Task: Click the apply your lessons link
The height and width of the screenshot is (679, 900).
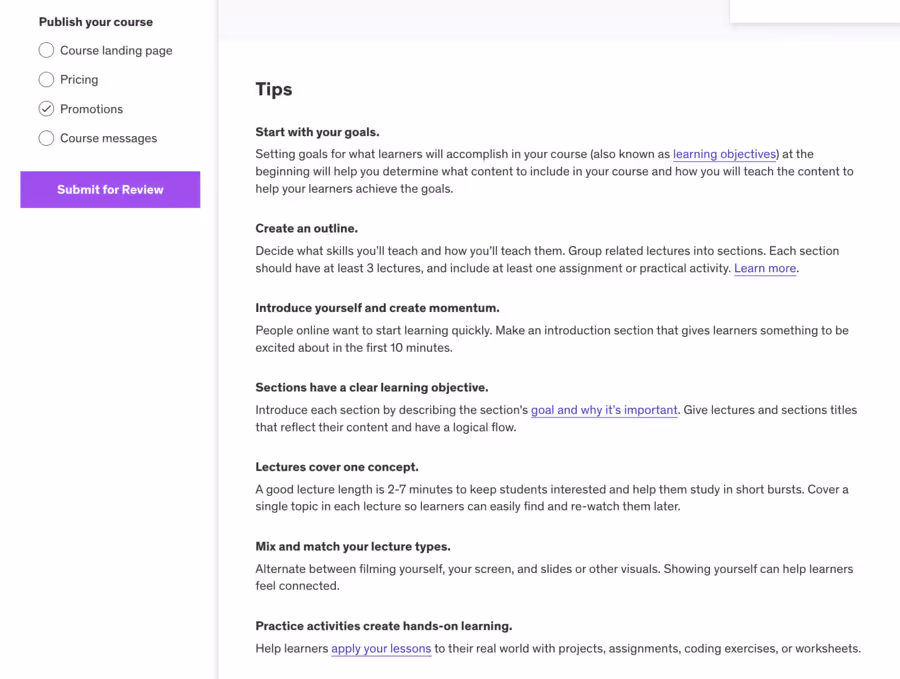Action: [x=381, y=648]
